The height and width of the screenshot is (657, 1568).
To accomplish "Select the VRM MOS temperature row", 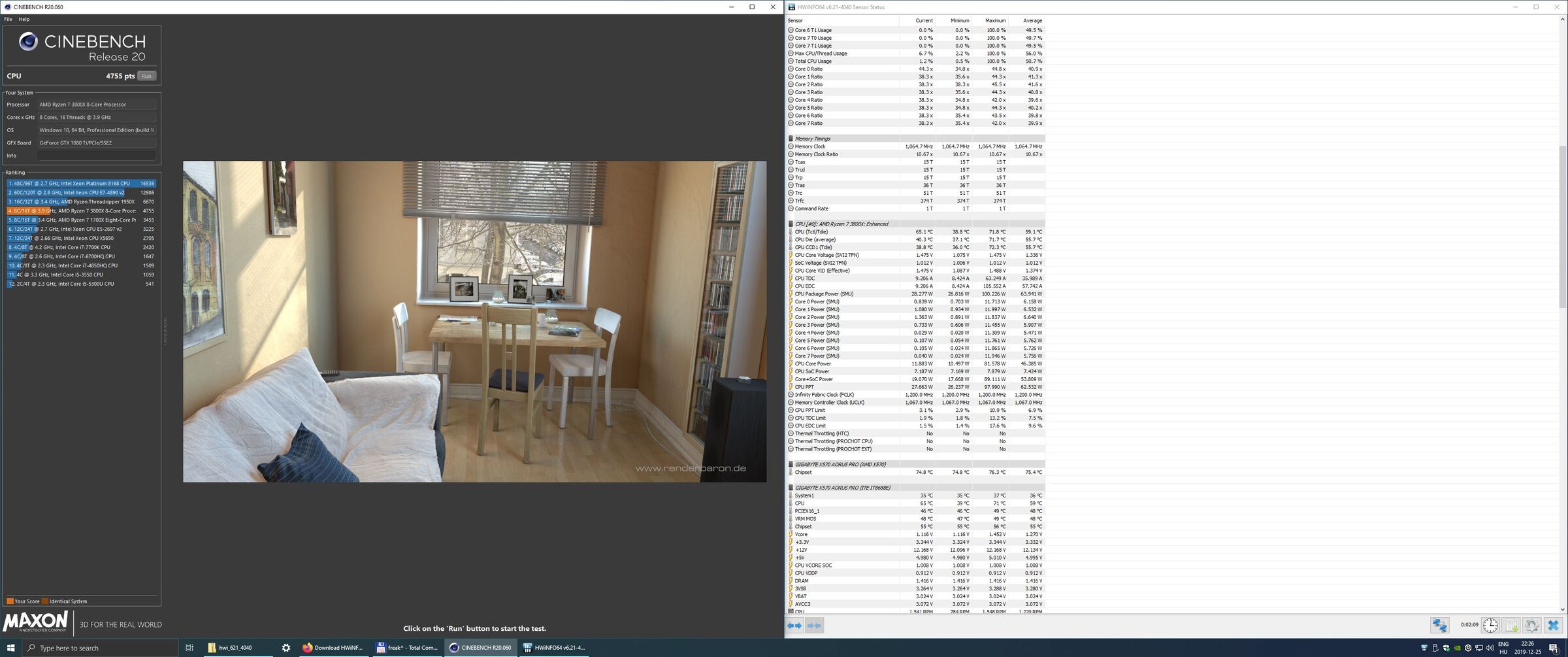I will (x=915, y=519).
